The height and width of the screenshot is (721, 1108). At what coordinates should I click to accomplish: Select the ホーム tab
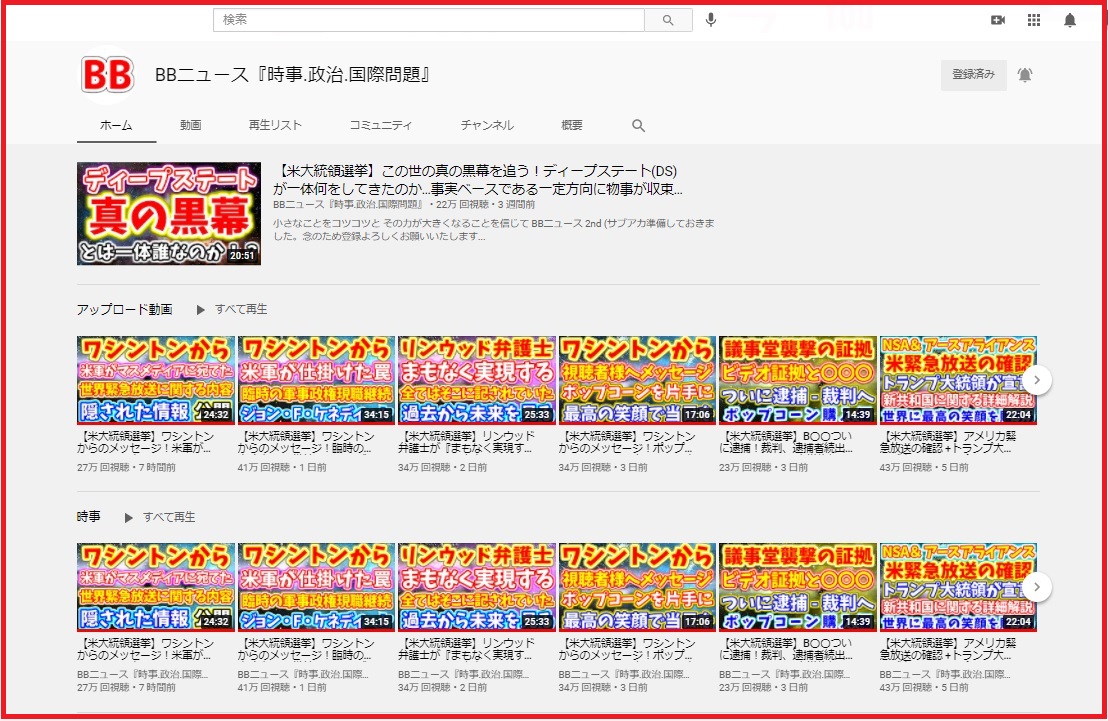(117, 125)
